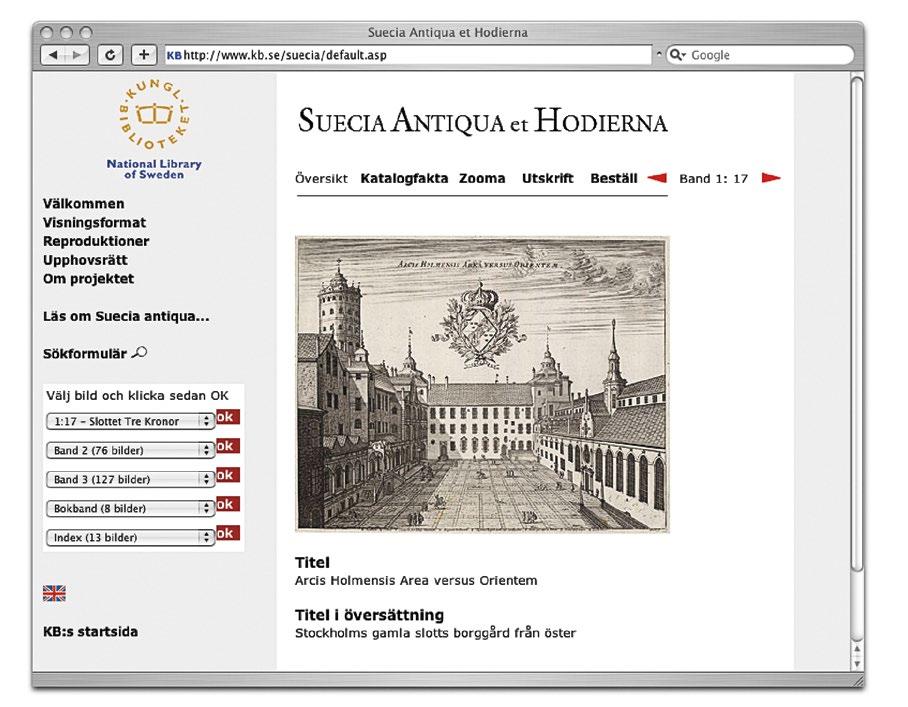Screen dimensions: 908x707
Task: Click the Band 1: 17 text
Action: [713, 178]
